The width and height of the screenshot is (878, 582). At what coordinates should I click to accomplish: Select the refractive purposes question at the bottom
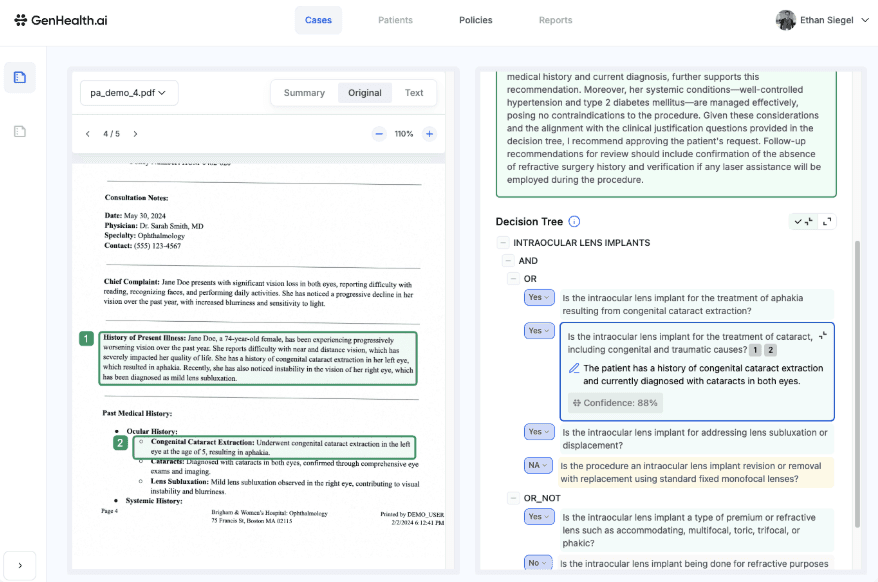(696, 564)
